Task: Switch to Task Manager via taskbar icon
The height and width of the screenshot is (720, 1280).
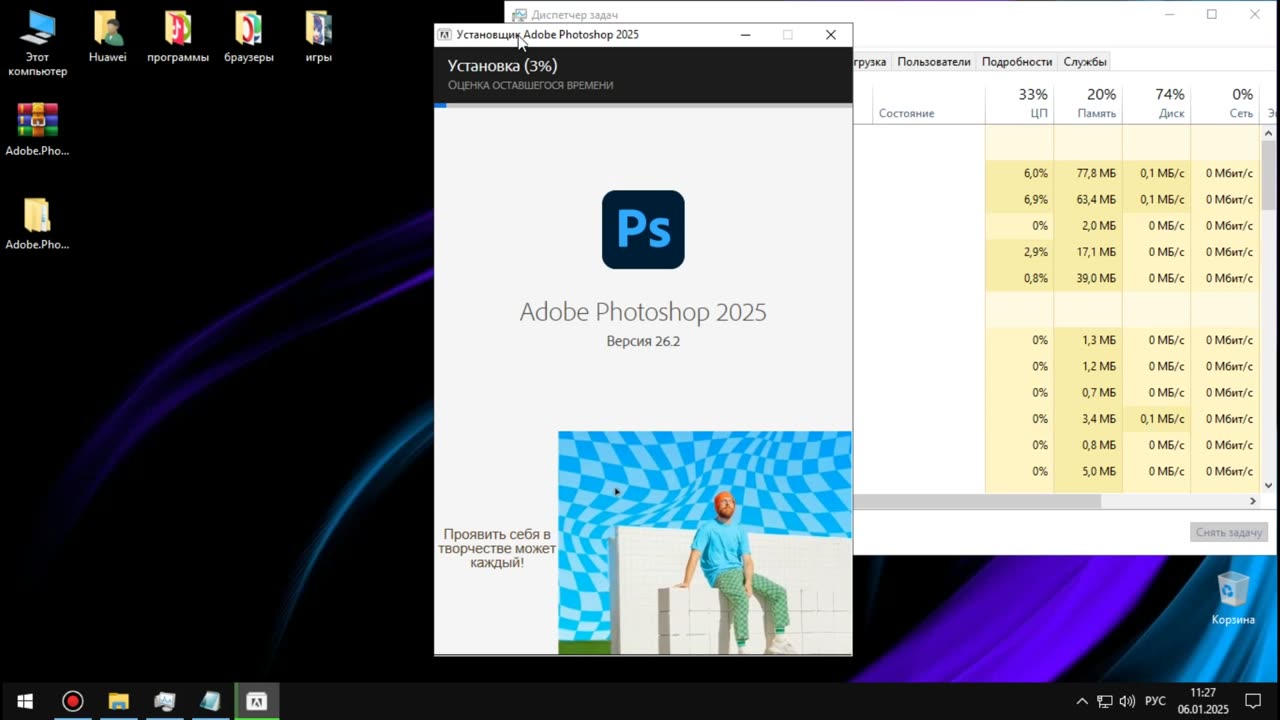Action: pyautogui.click(x=164, y=701)
